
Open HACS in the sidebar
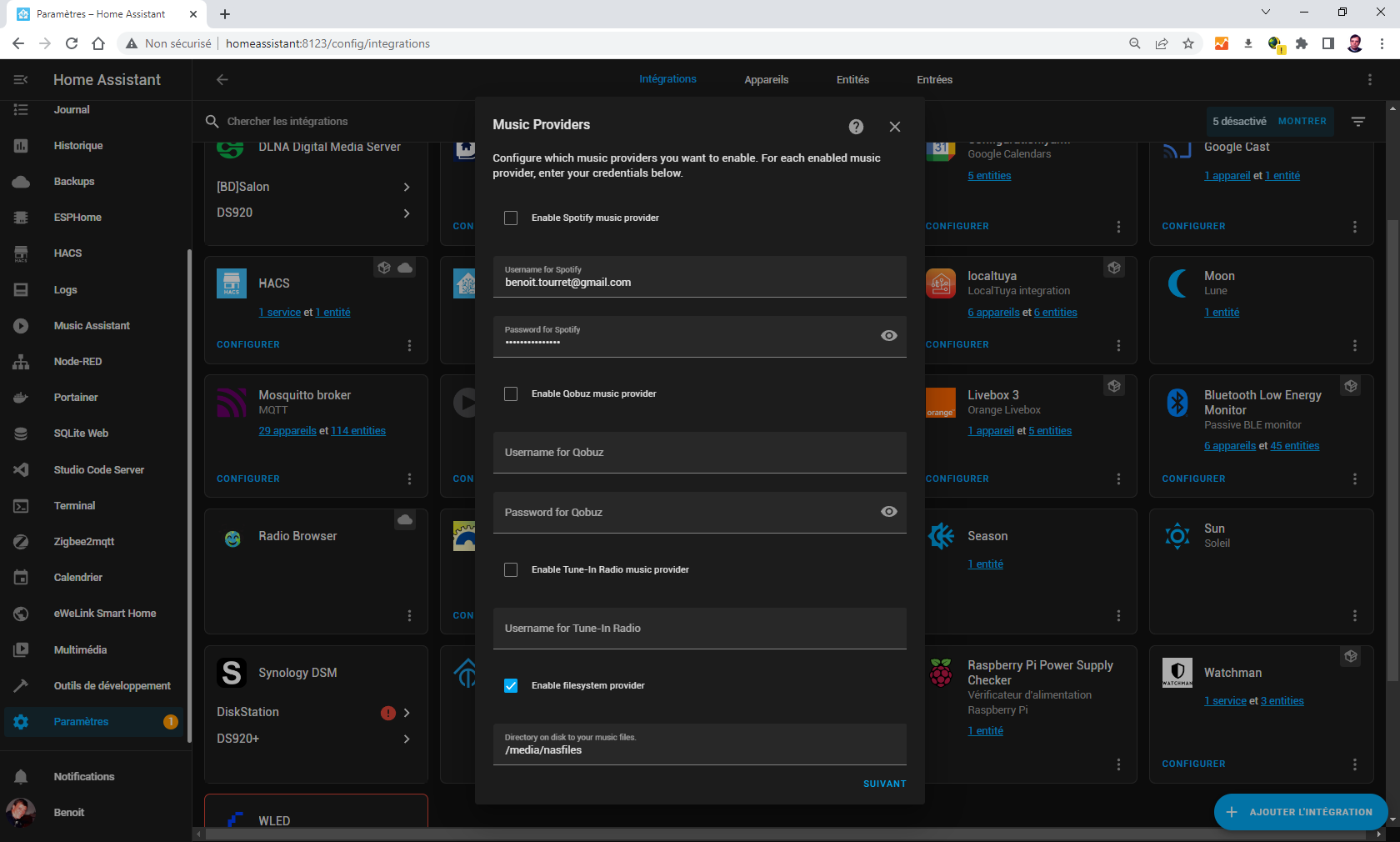96,253
